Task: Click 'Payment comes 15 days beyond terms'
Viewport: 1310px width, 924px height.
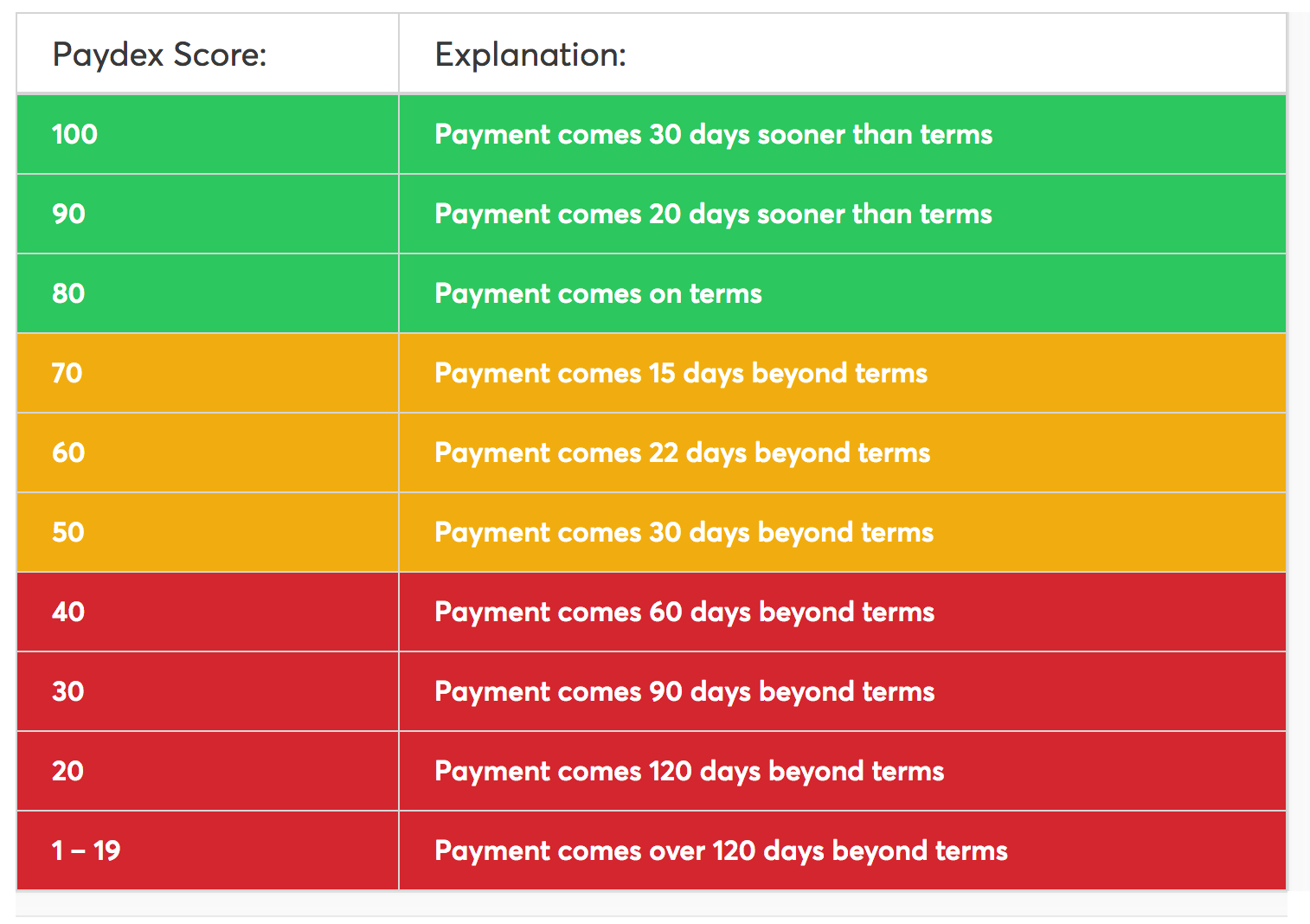Action: point(681,374)
